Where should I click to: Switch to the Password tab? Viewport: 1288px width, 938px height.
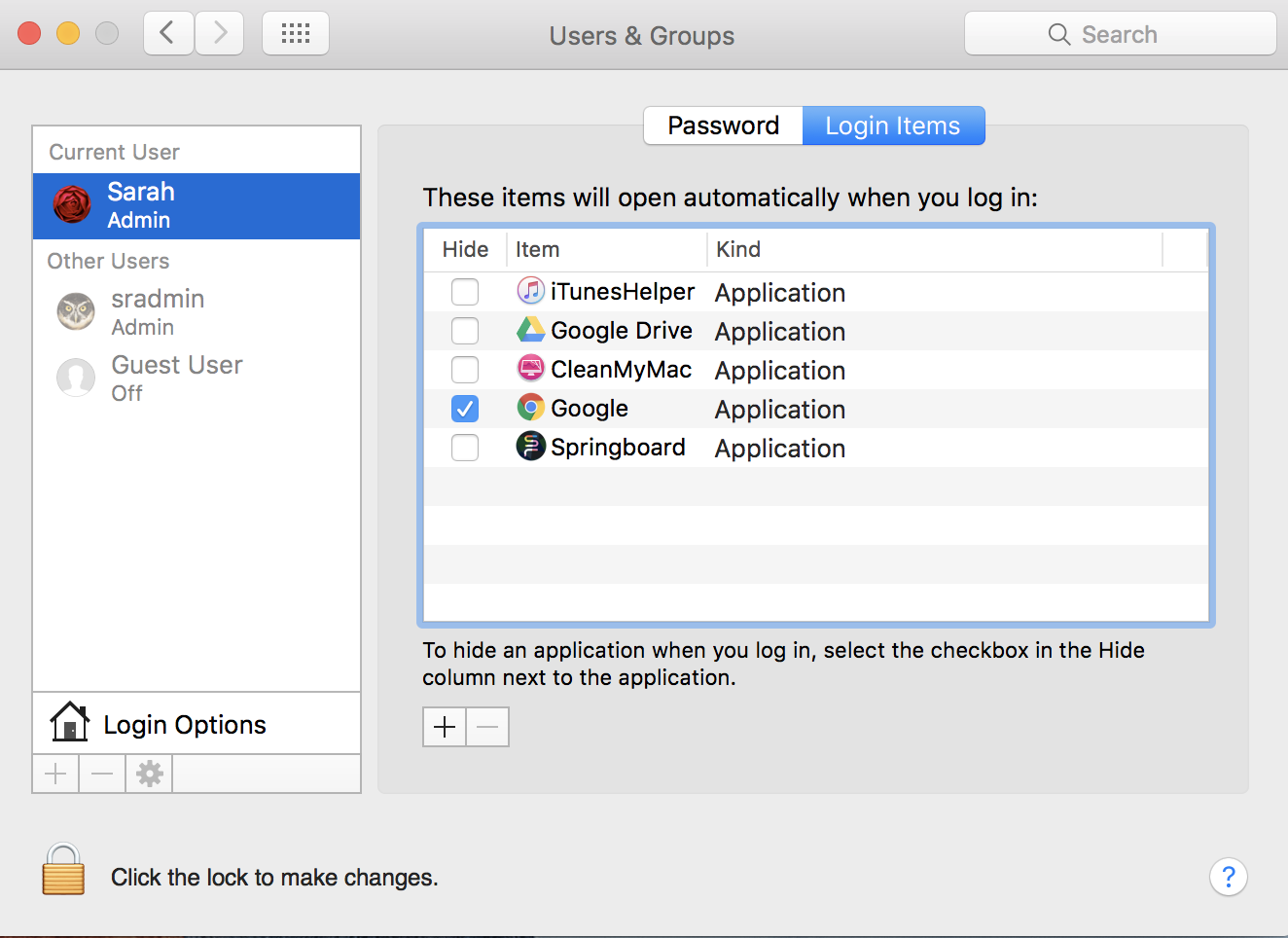pyautogui.click(x=723, y=126)
